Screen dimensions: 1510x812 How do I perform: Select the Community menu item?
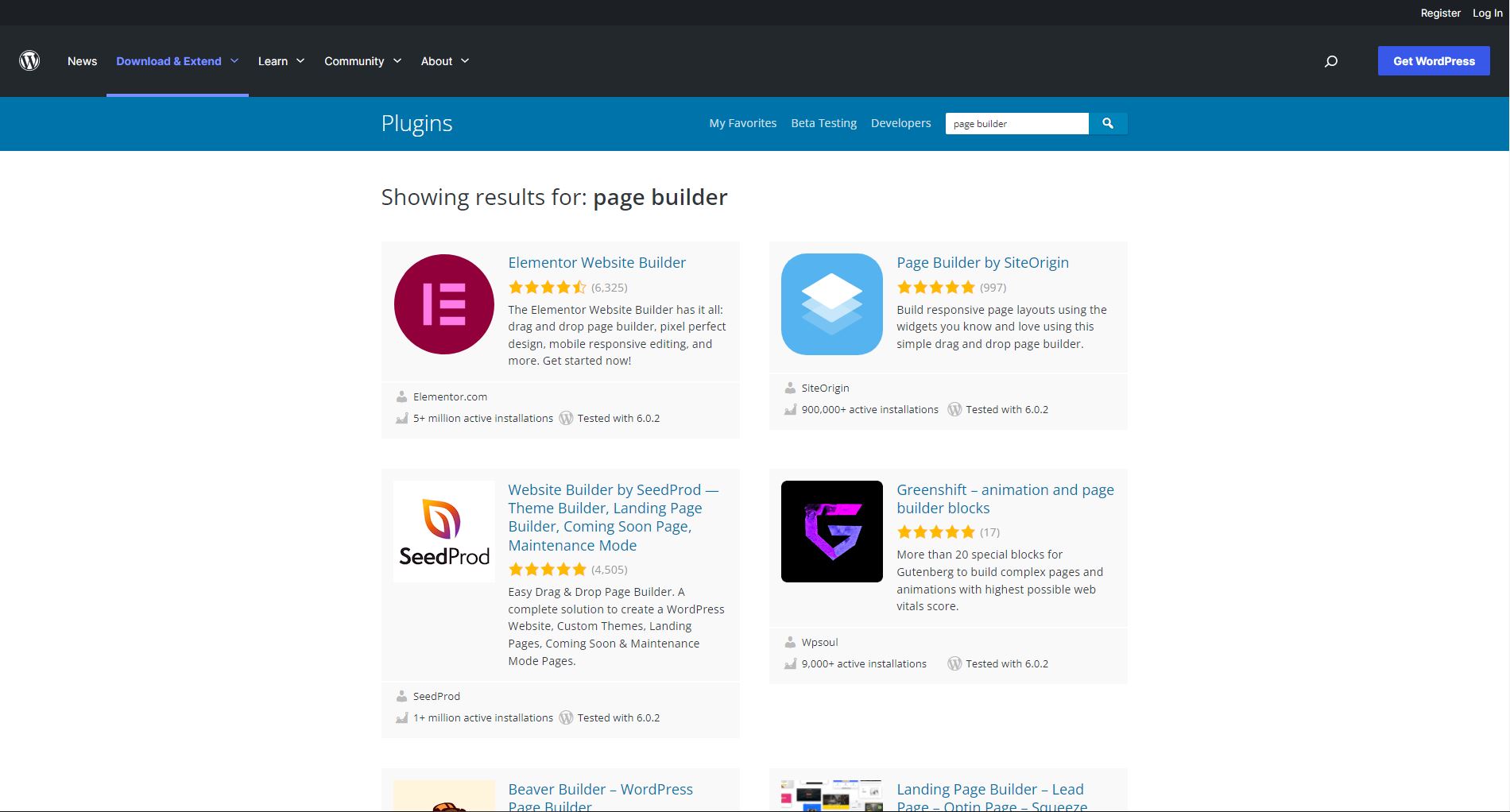pos(354,61)
